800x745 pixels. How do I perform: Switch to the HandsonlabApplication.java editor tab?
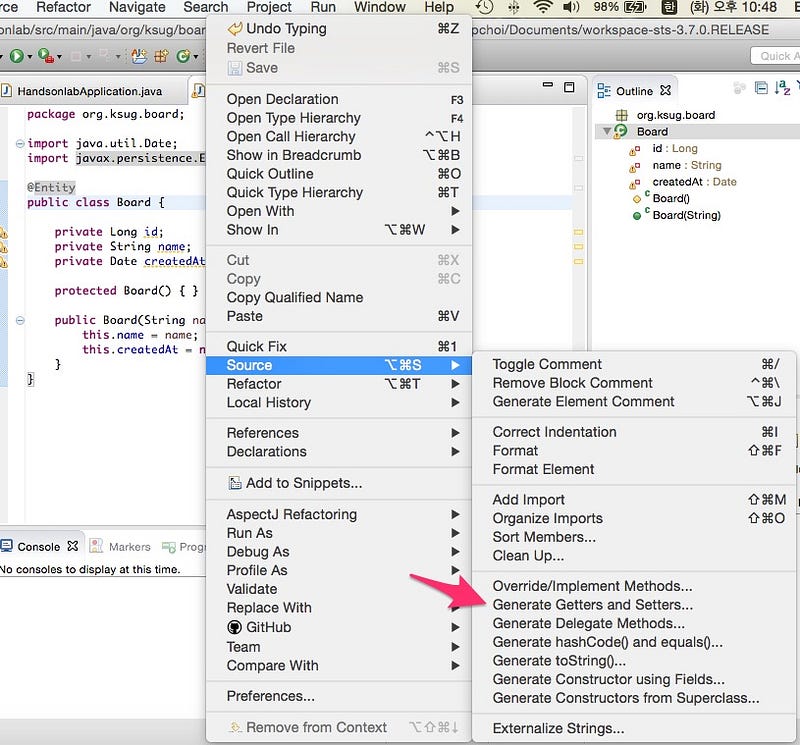(89, 91)
